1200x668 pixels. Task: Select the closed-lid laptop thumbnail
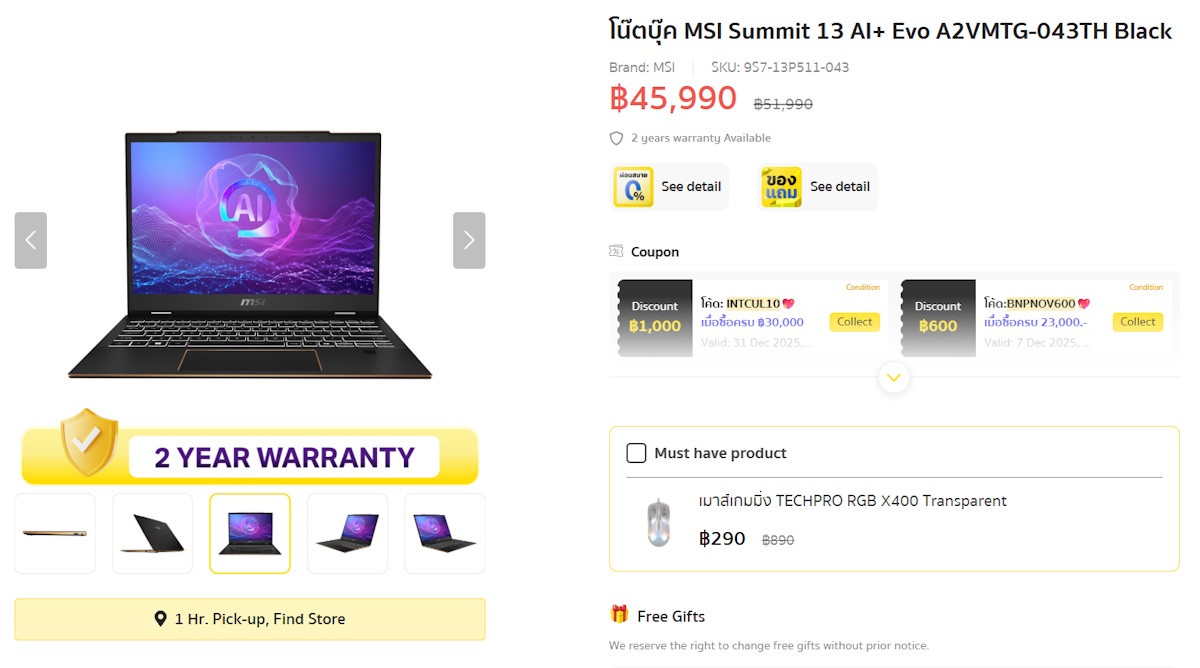tap(152, 533)
